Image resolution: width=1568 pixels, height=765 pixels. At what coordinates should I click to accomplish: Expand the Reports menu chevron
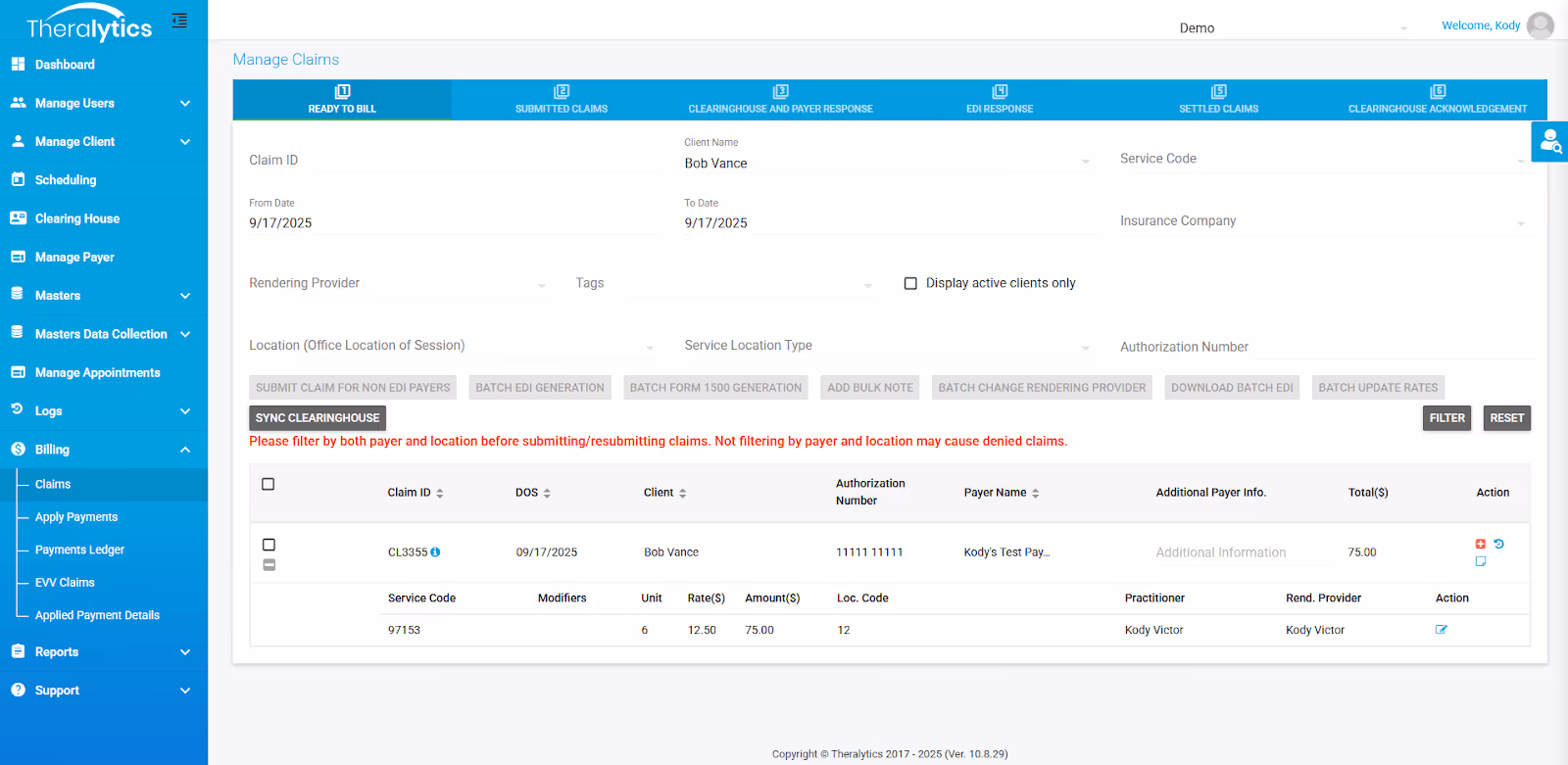click(x=185, y=651)
